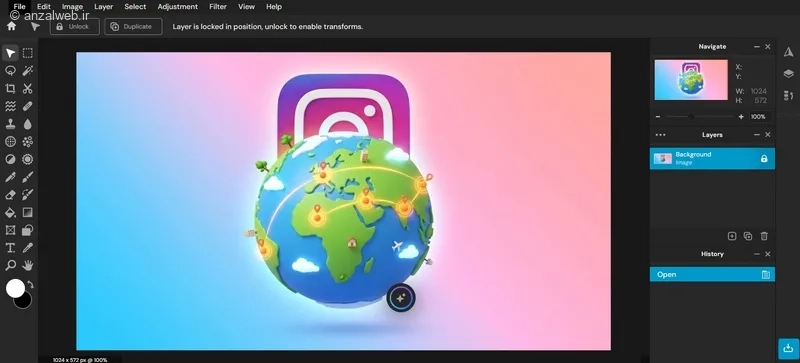Select the Hand pan tool

[x=28, y=265]
